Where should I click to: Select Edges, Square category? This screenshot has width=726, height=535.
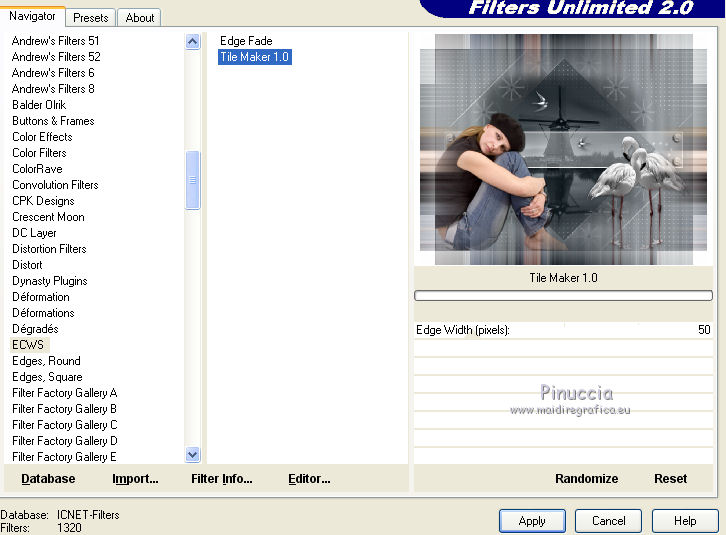(x=48, y=377)
